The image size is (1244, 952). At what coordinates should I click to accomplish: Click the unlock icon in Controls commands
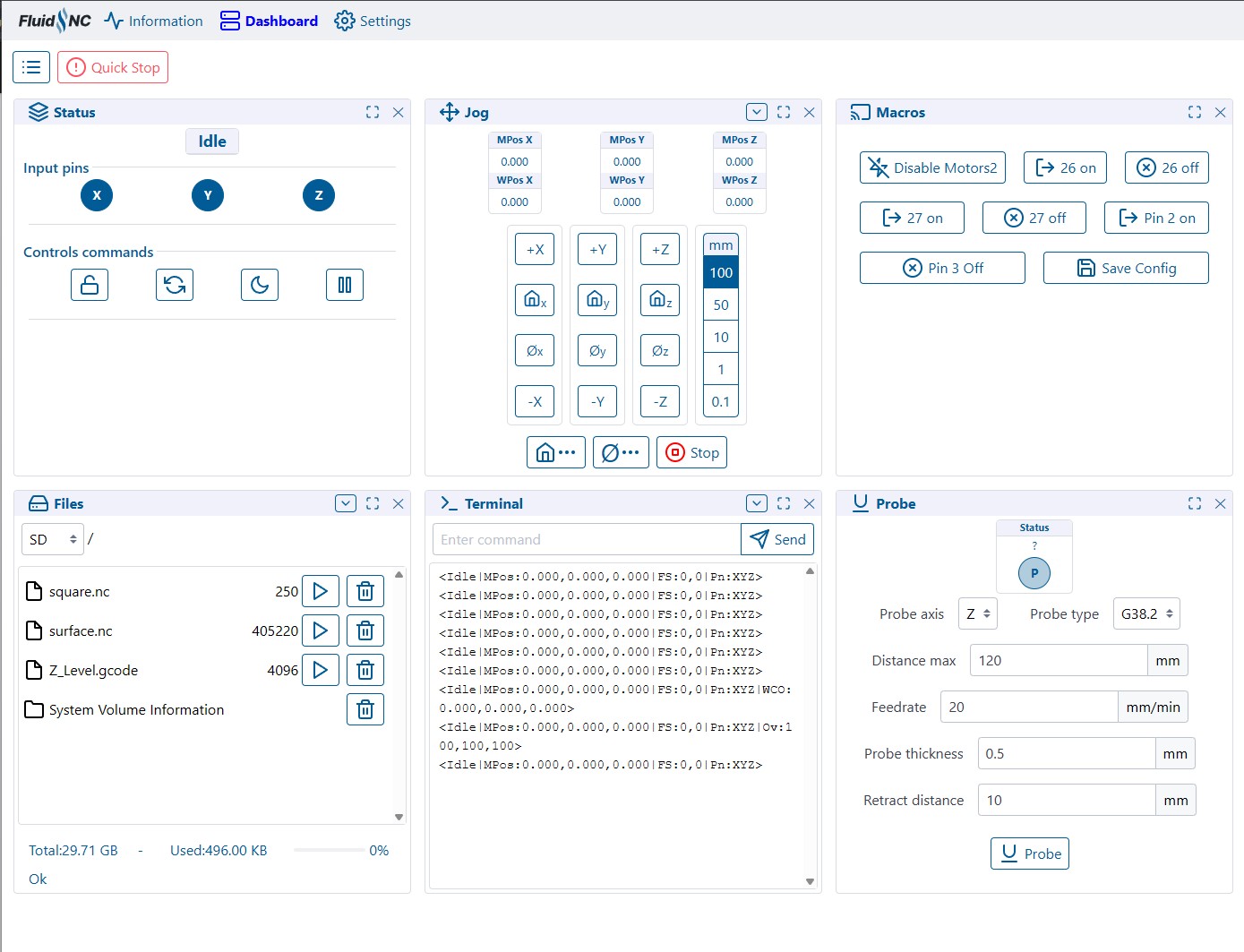[x=90, y=285]
